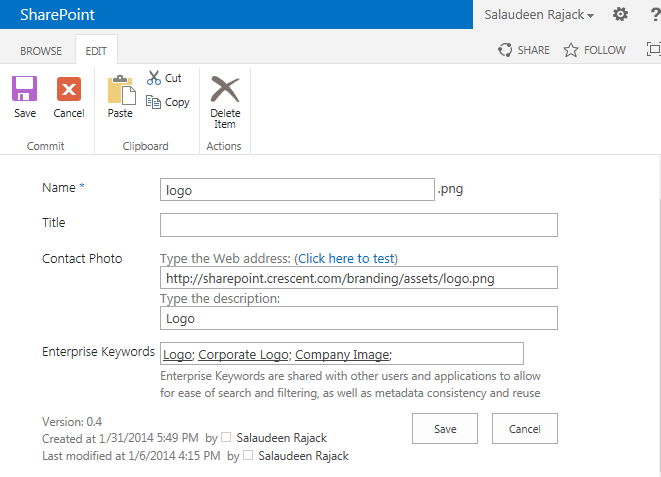Open the settings gear icon
Image resolution: width=661 pixels, height=477 pixels.
(x=620, y=14)
